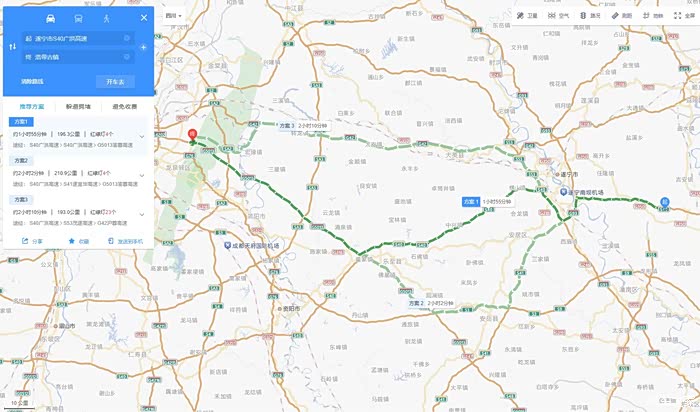Choose the walking mode icon
Image resolution: width=700 pixels, height=412 pixels.
pos(106,18)
